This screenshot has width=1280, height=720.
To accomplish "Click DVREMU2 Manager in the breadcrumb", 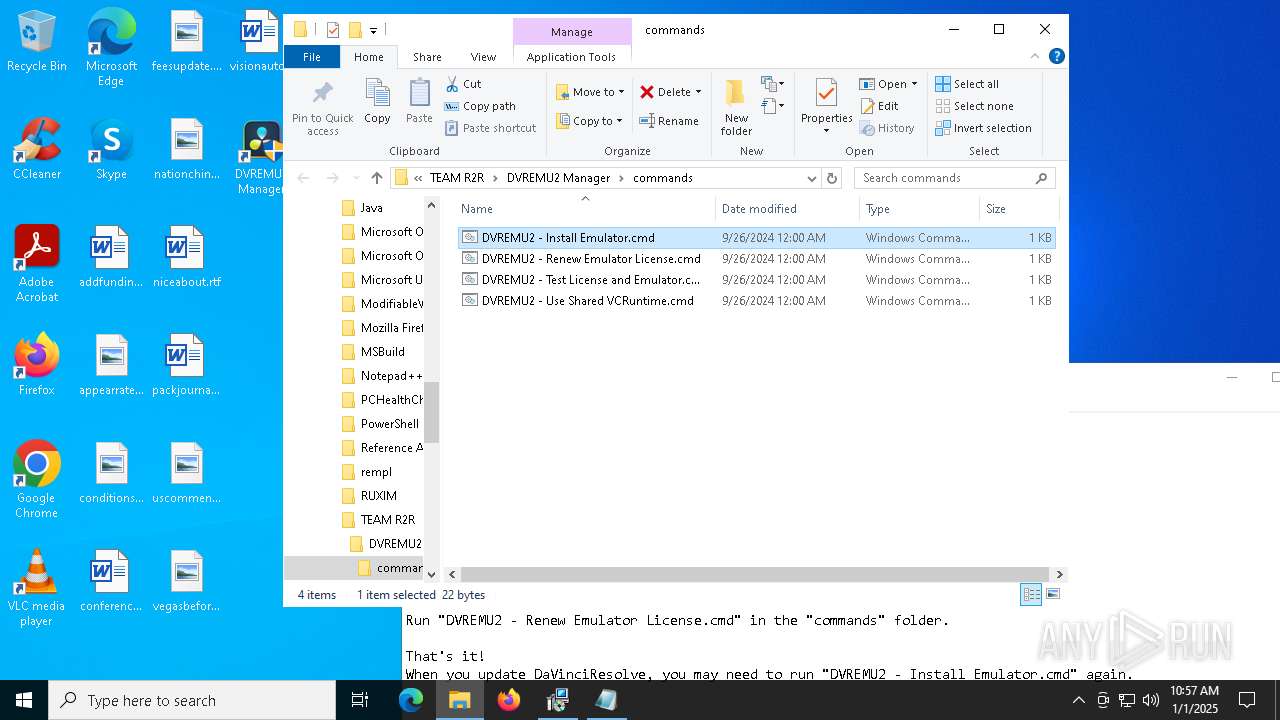I will pos(558,178).
